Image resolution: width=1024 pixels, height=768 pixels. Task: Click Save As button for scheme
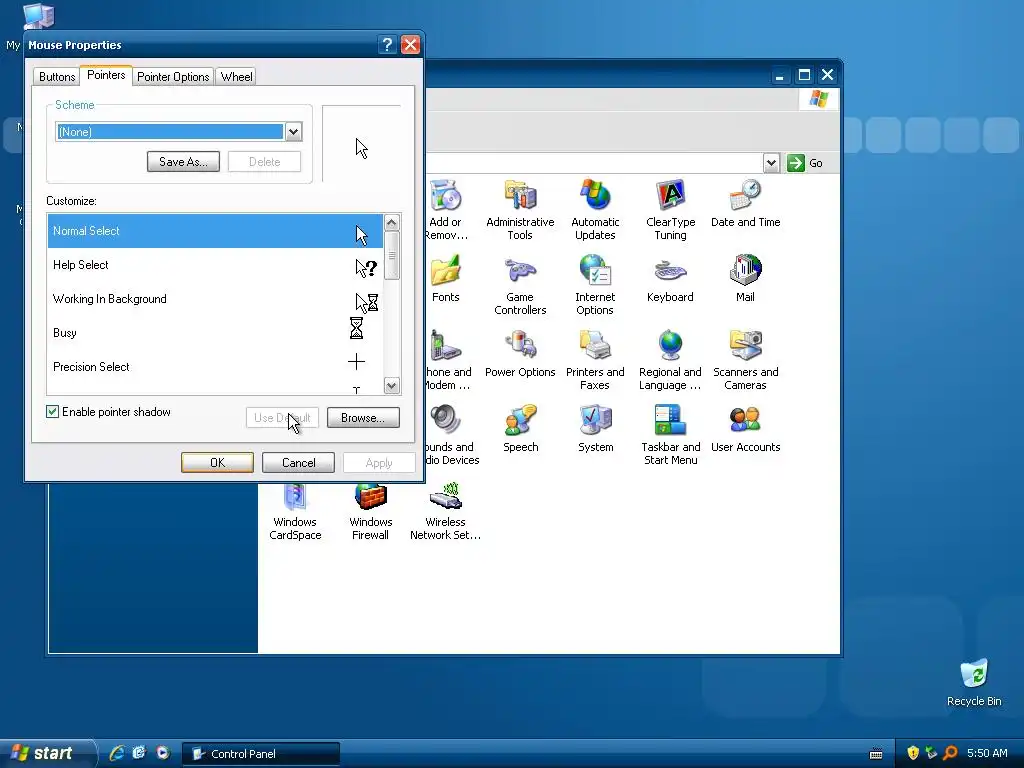tap(184, 161)
